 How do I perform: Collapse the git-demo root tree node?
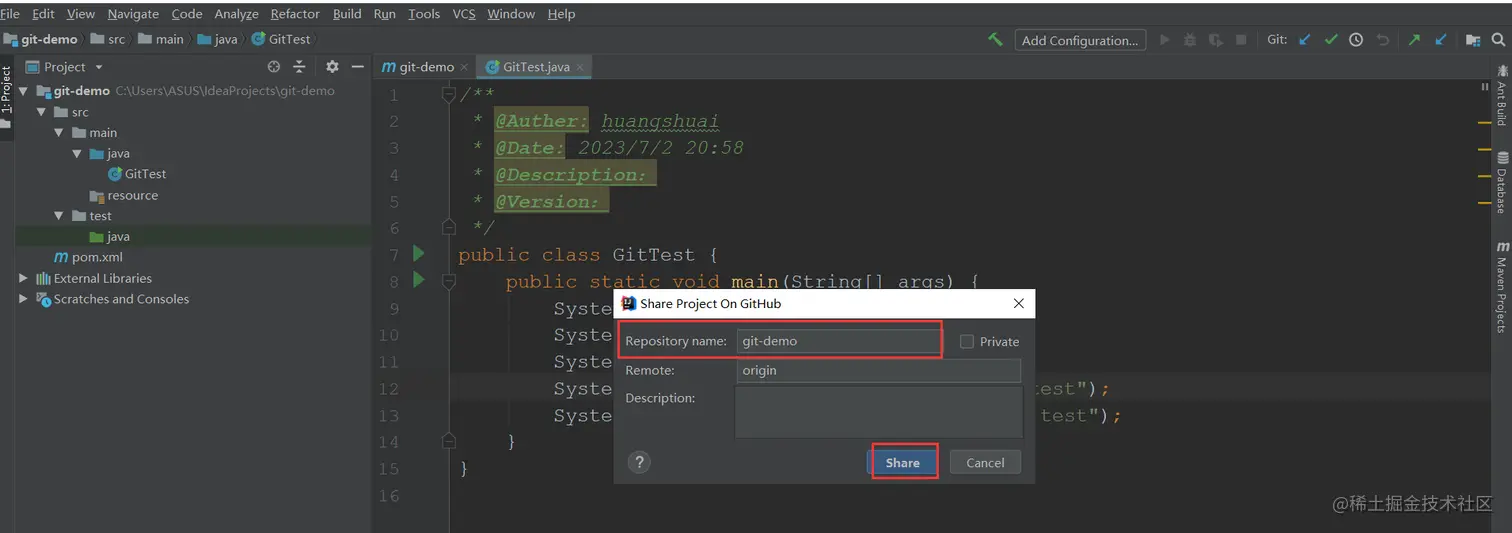[23, 91]
